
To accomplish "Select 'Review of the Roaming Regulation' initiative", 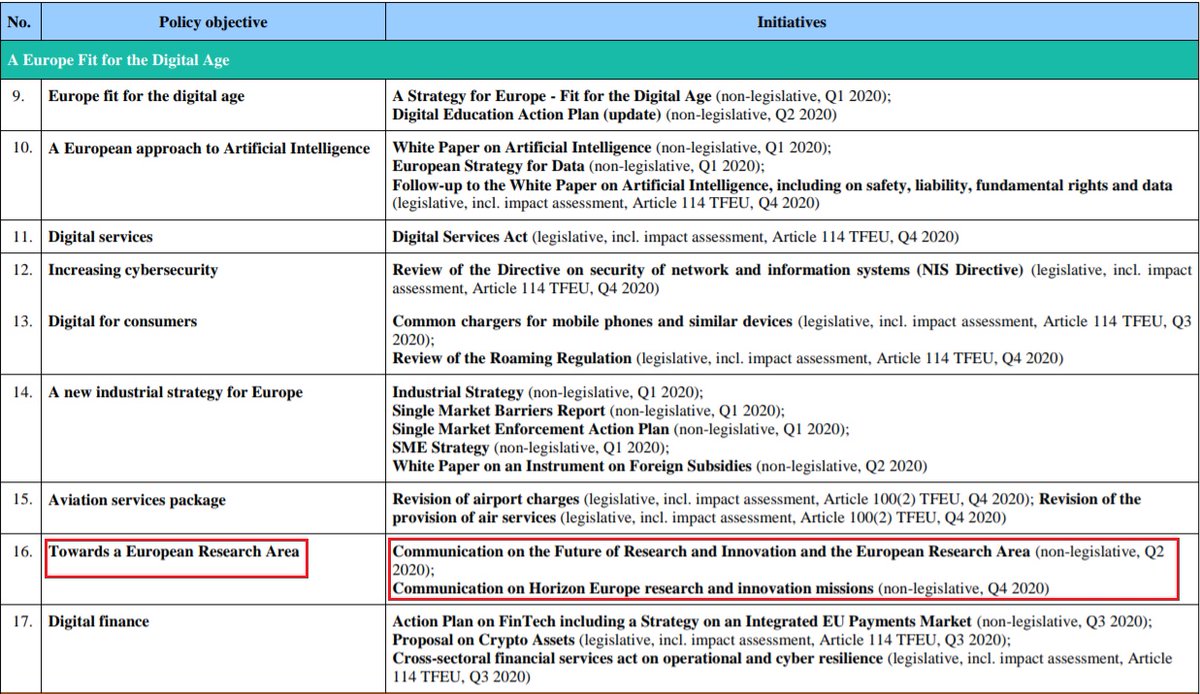I will 512,357.
